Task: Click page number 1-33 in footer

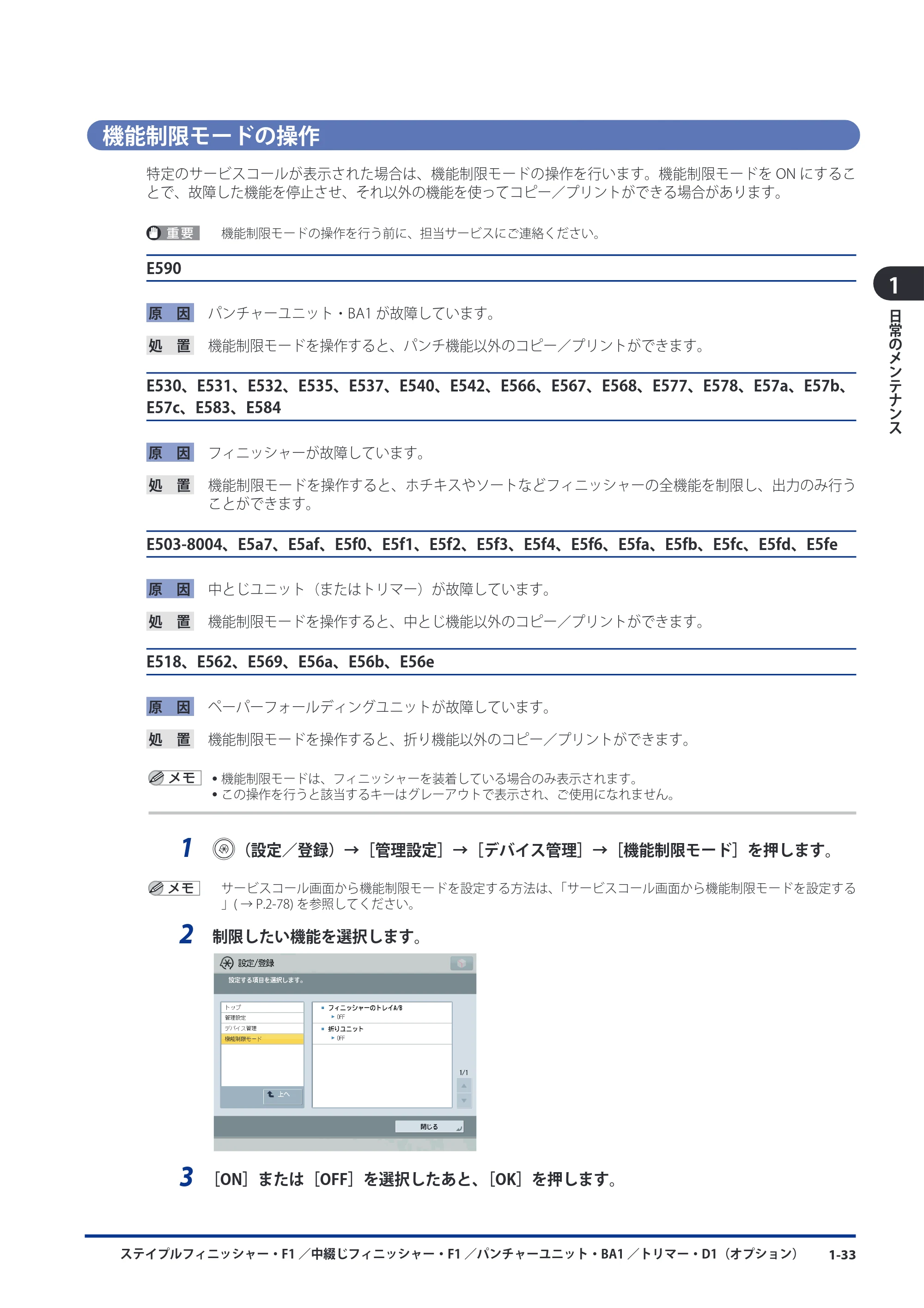Action: 842,1254
